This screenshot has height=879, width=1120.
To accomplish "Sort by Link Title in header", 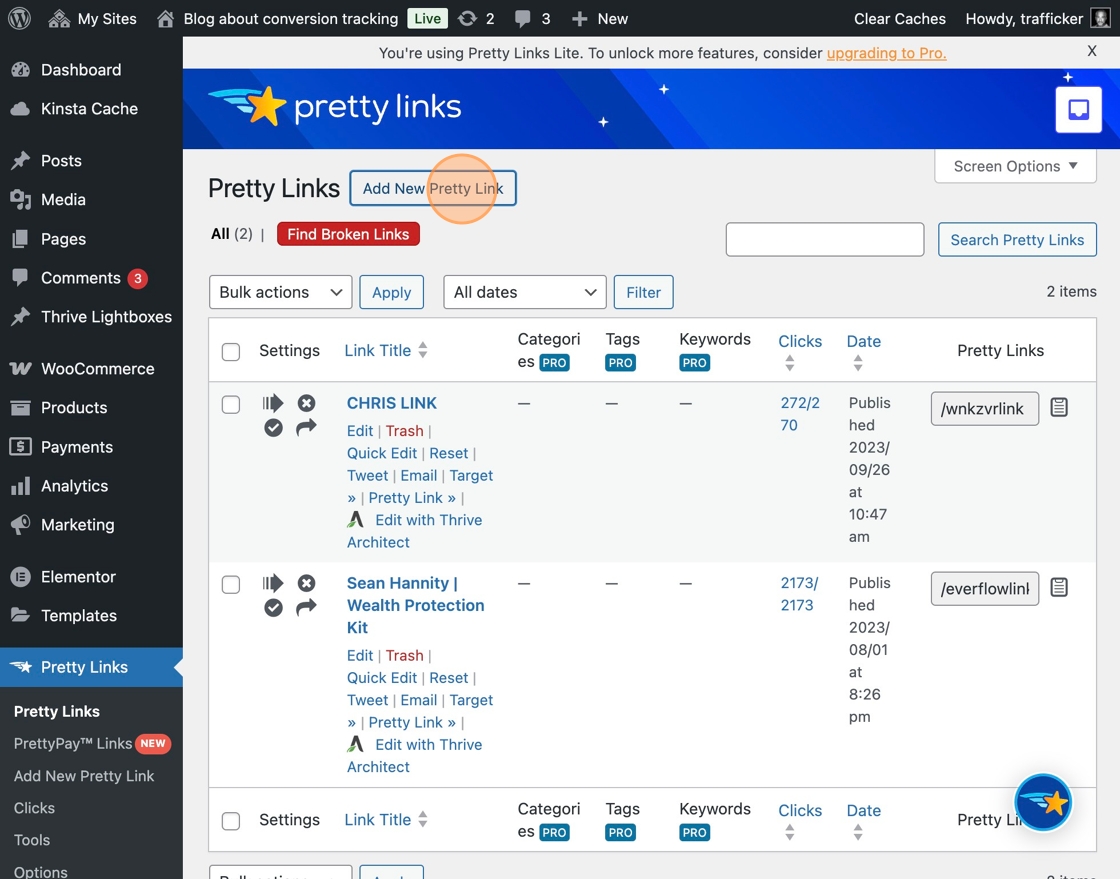I will point(386,350).
